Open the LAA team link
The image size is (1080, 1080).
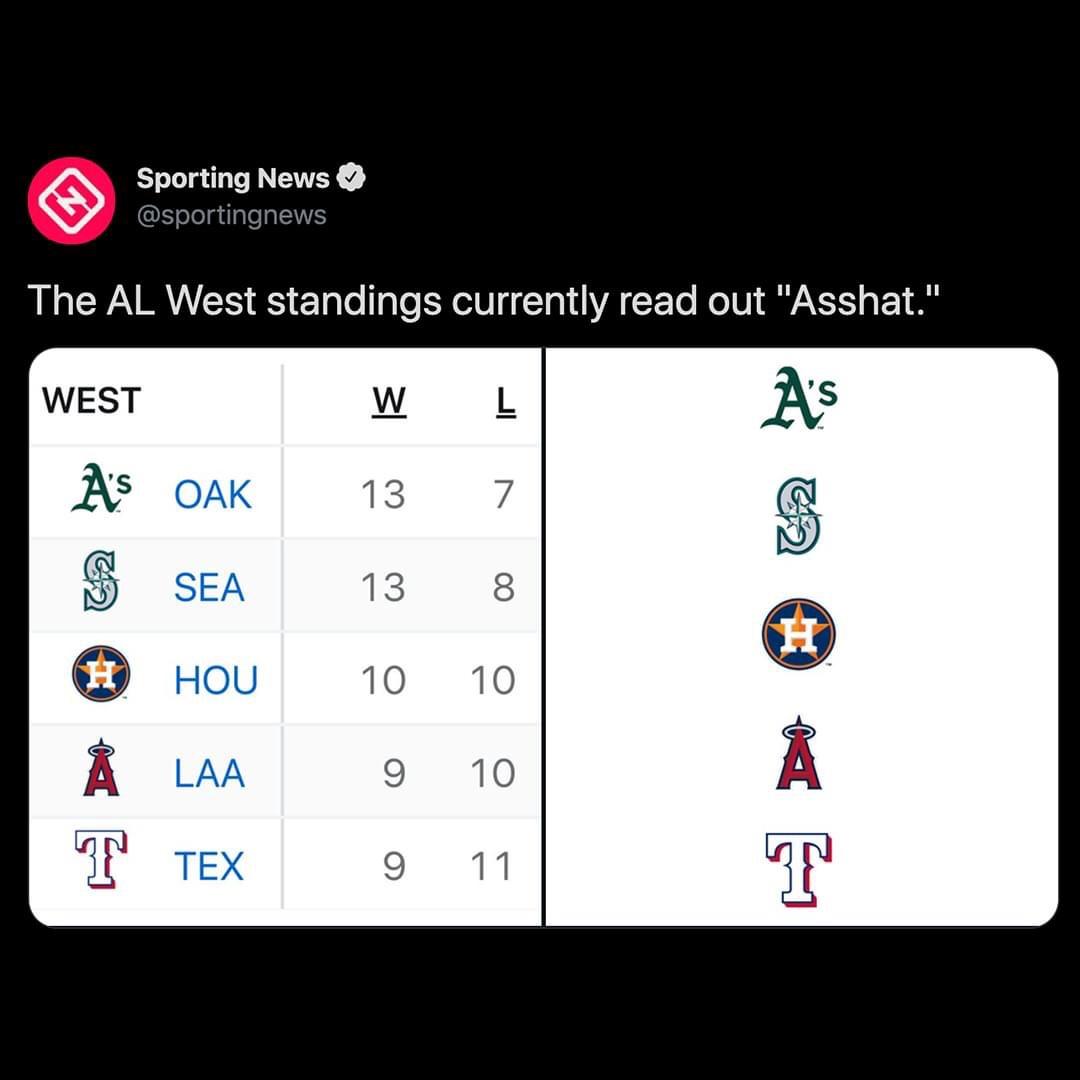pyautogui.click(x=209, y=773)
